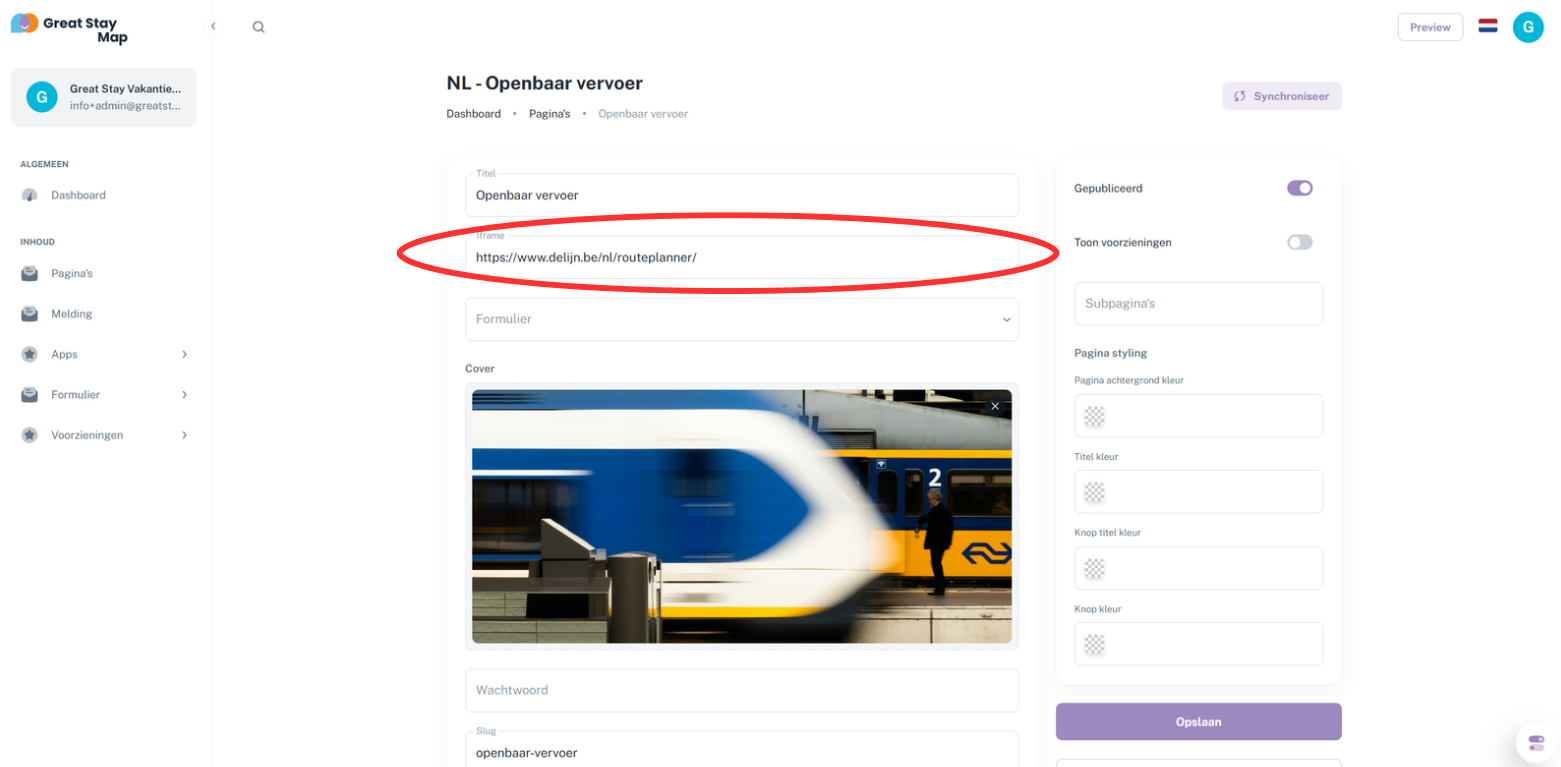Image resolution: width=1561 pixels, height=767 pixels.
Task: Open the Formulier dropdown in the form
Action: coord(742,319)
